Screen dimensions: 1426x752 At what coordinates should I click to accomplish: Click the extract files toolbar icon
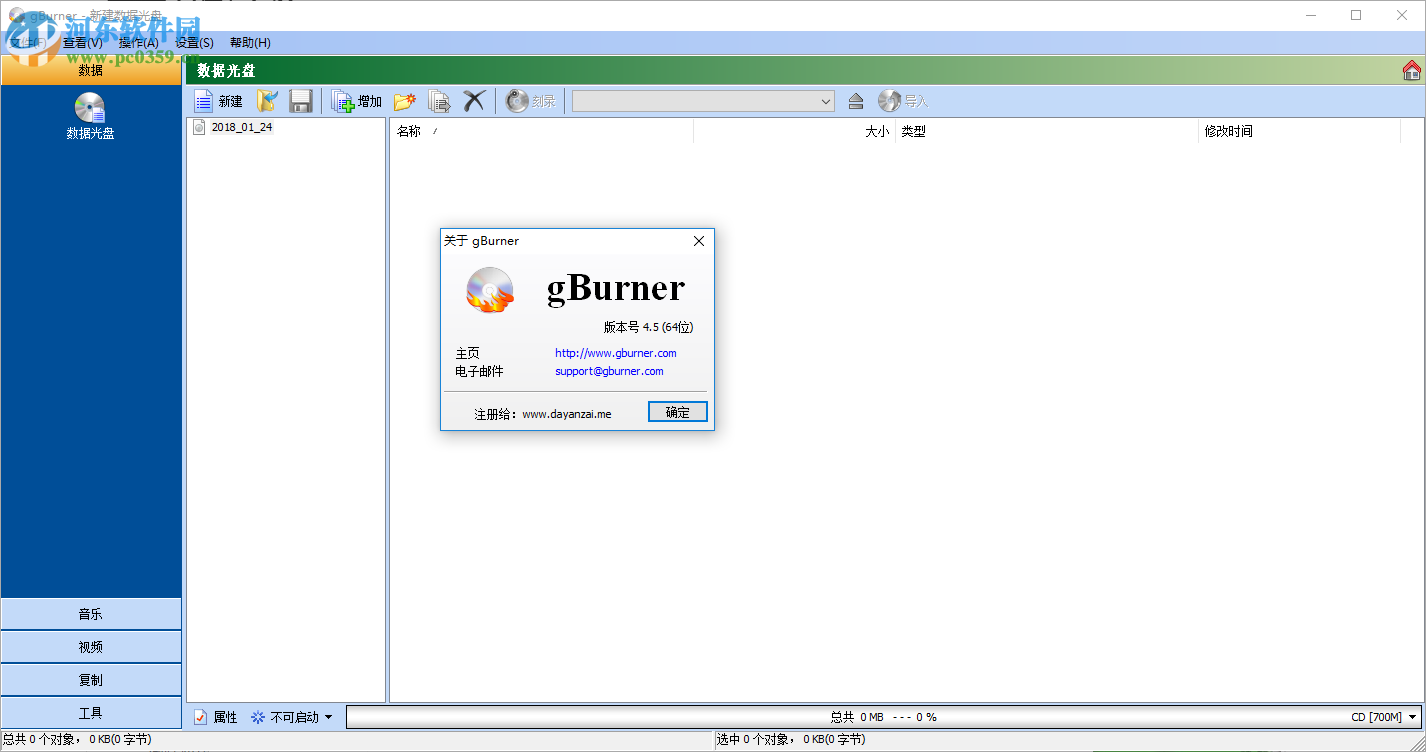(x=439, y=101)
